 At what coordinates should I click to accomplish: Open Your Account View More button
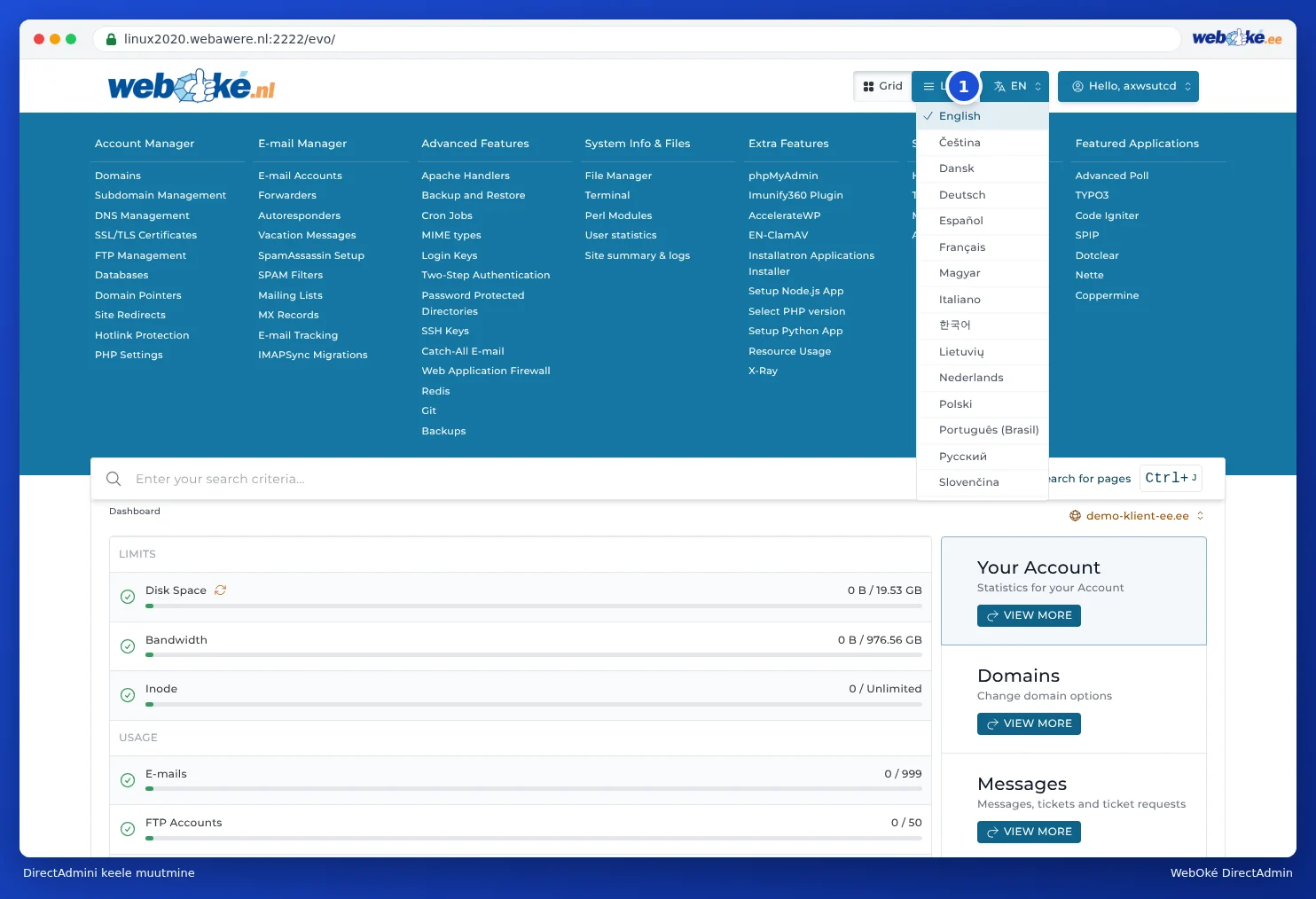(x=1029, y=615)
